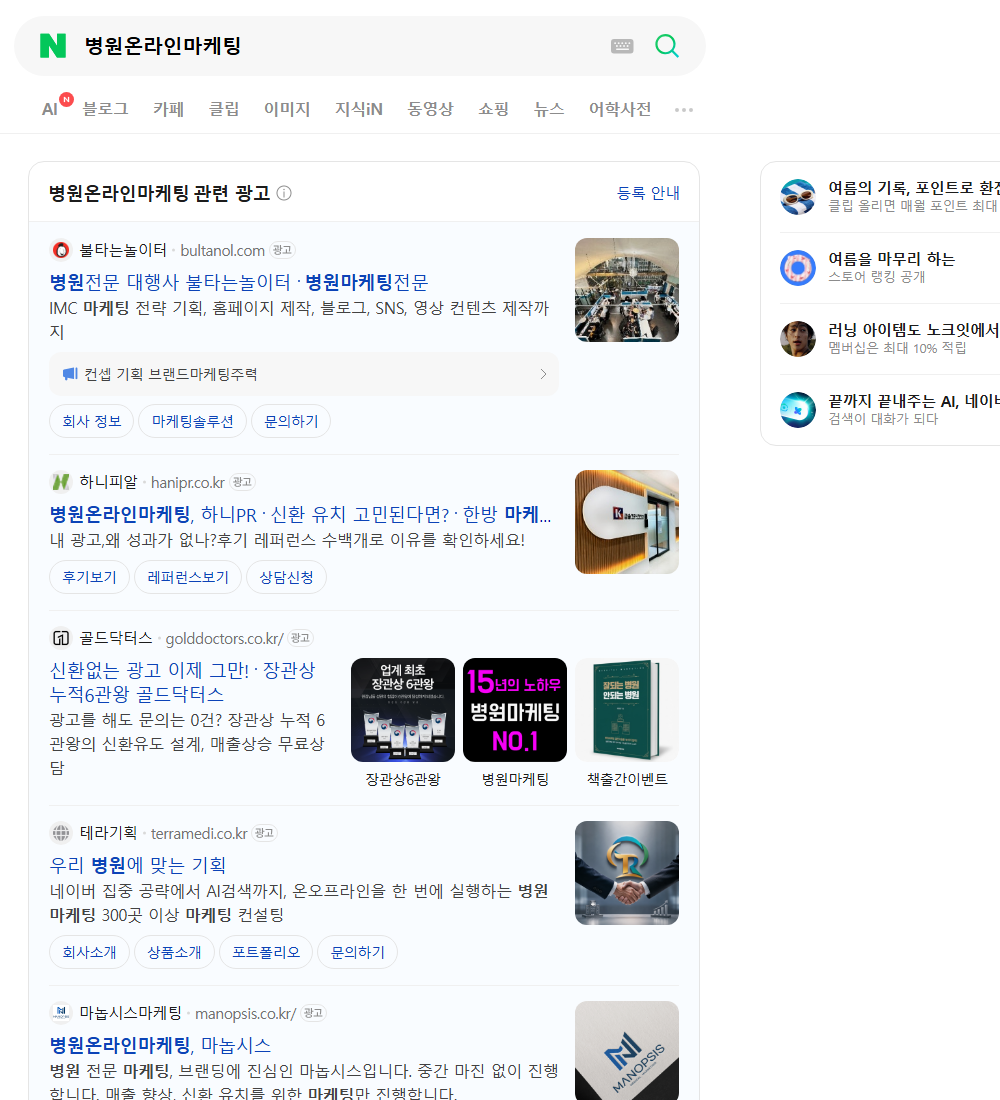Click the 책출간이벤트 caption
The width and height of the screenshot is (1000, 1100).
627,779
